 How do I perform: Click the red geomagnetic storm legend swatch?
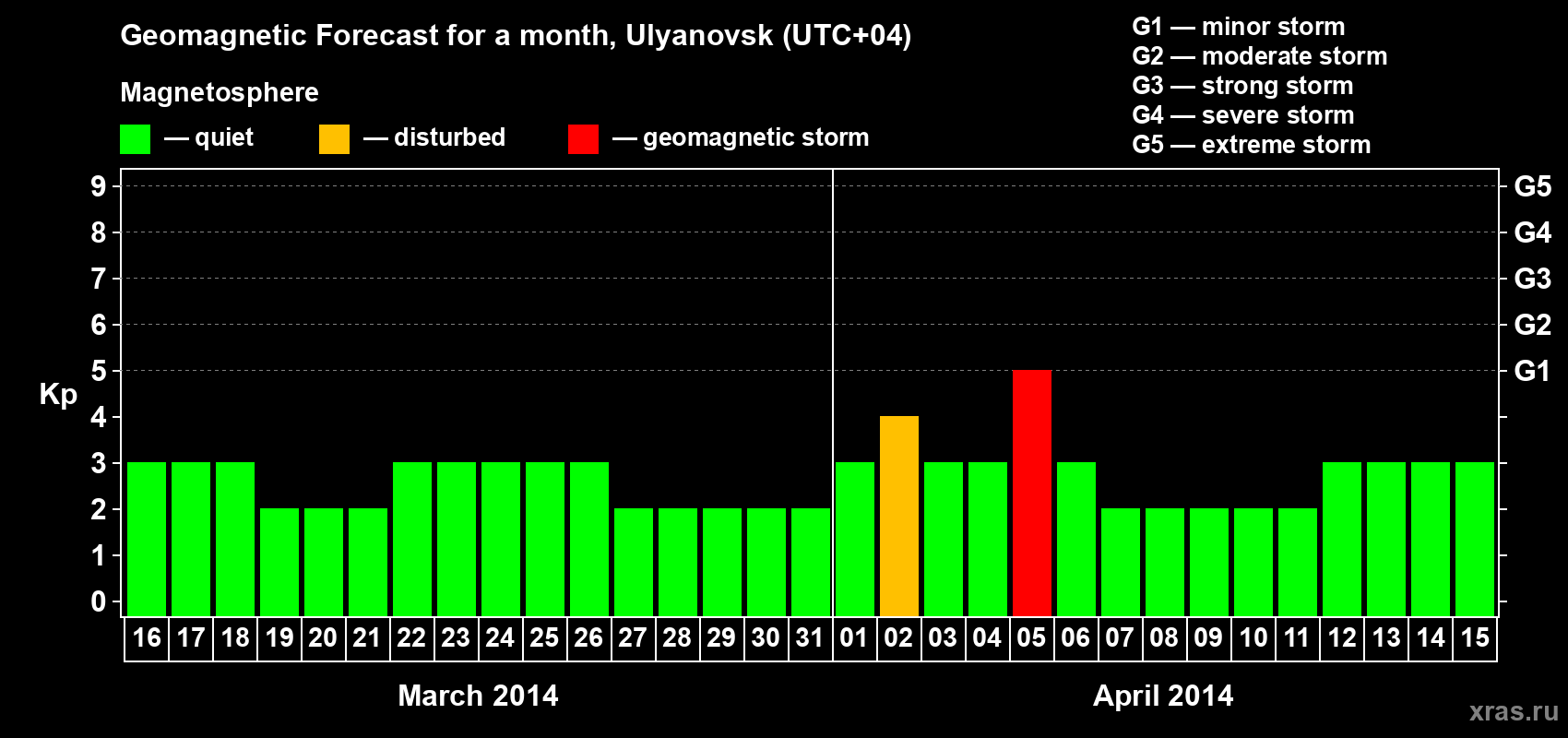coord(583,139)
